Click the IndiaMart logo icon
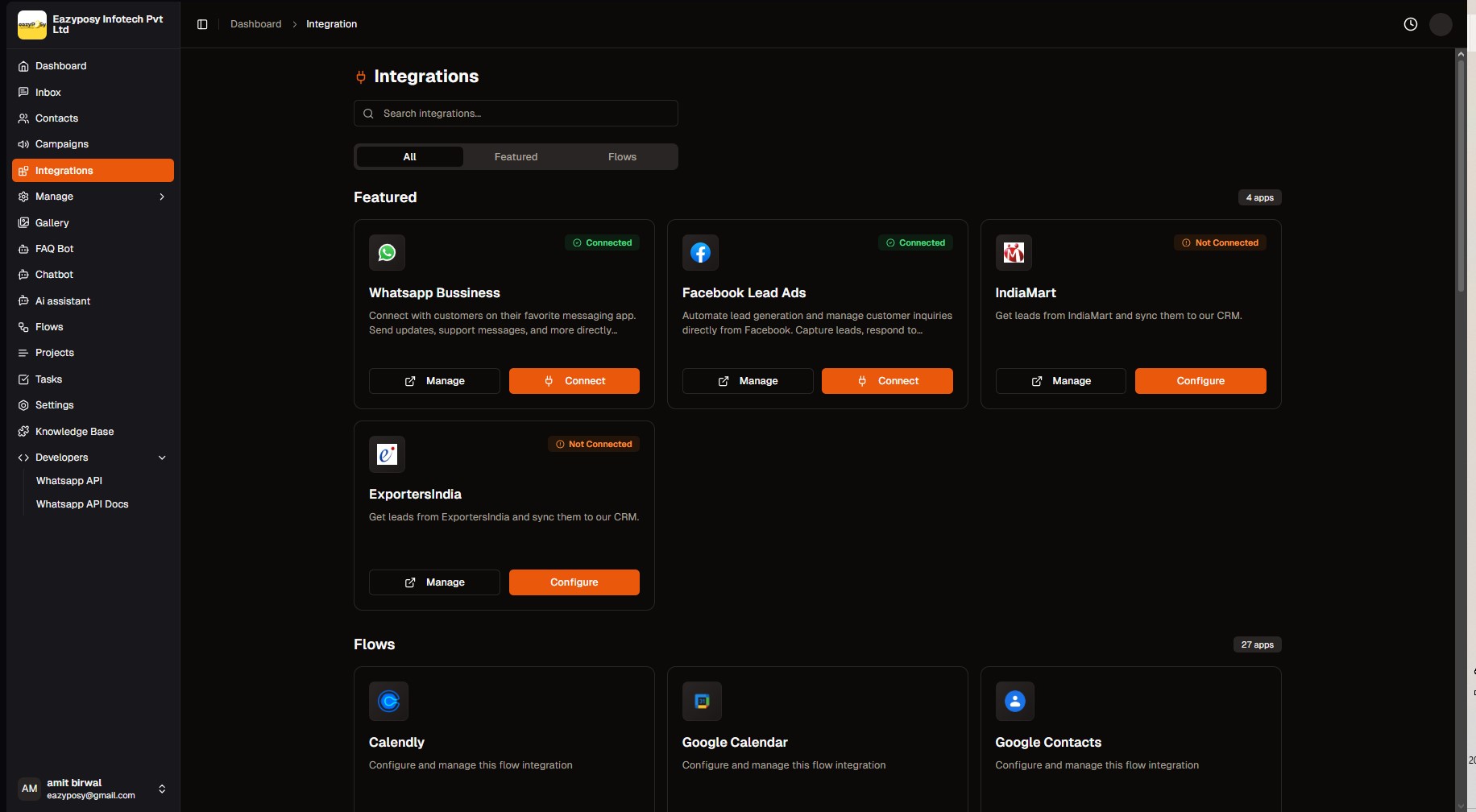This screenshot has width=1476, height=812. coord(1014,252)
